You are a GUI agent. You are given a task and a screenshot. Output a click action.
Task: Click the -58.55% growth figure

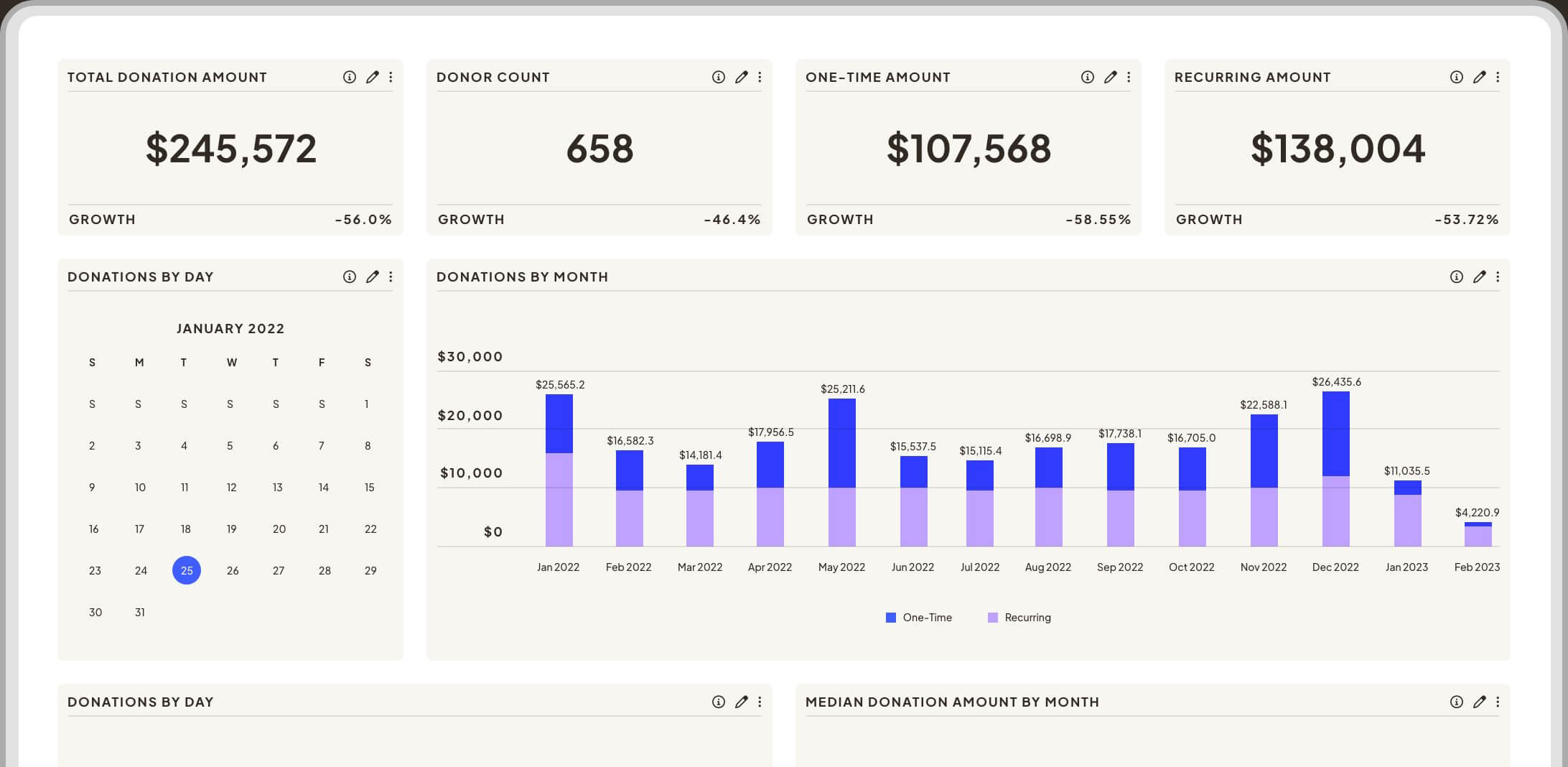point(1098,220)
